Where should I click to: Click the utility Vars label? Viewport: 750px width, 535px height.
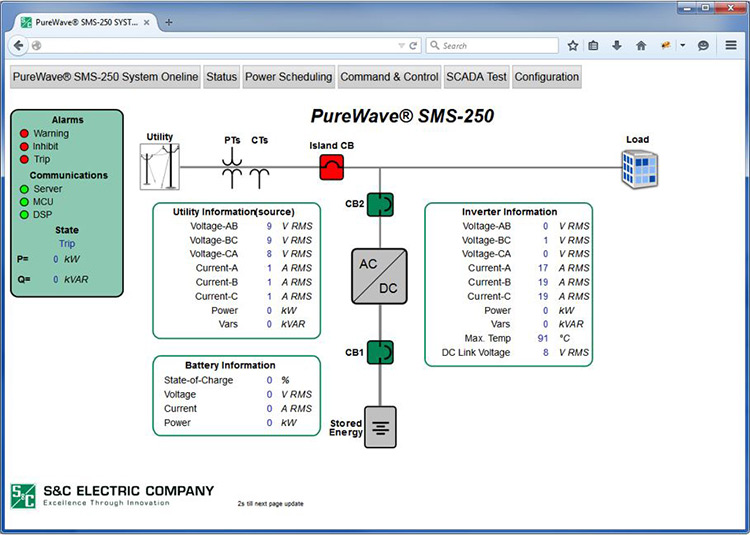[228, 324]
